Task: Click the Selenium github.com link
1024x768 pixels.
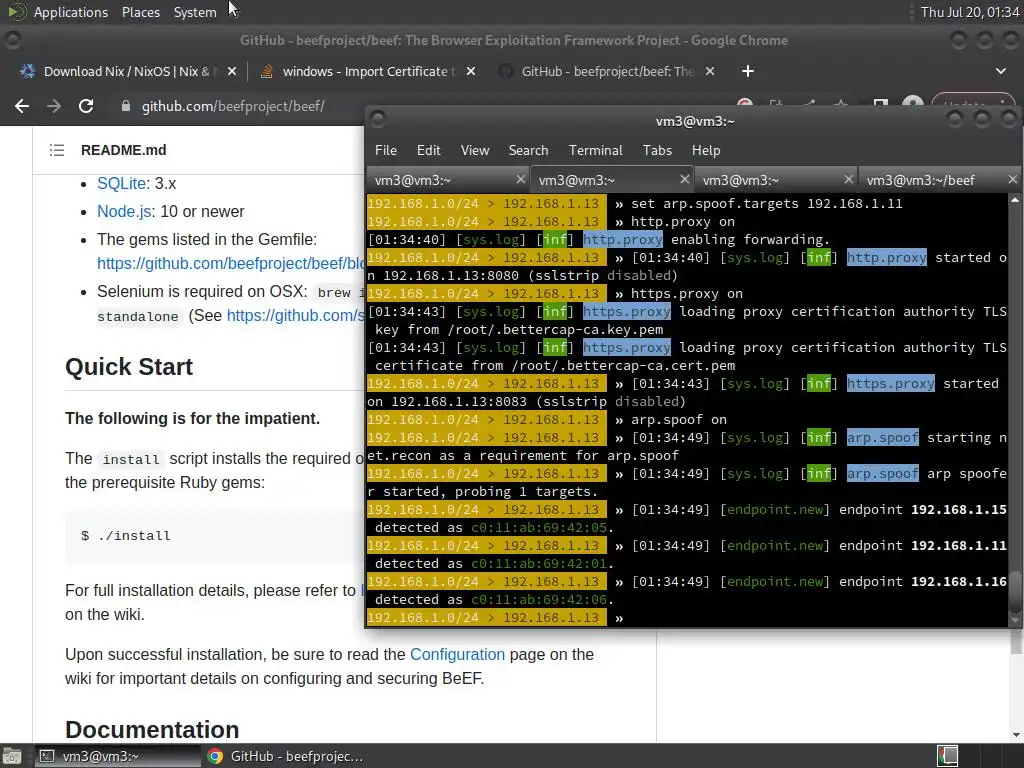Action: [x=295, y=315]
